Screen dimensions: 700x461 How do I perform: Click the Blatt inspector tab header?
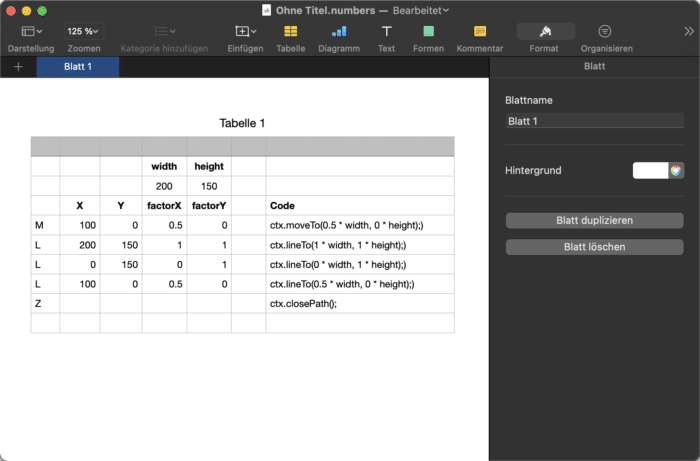(x=594, y=66)
